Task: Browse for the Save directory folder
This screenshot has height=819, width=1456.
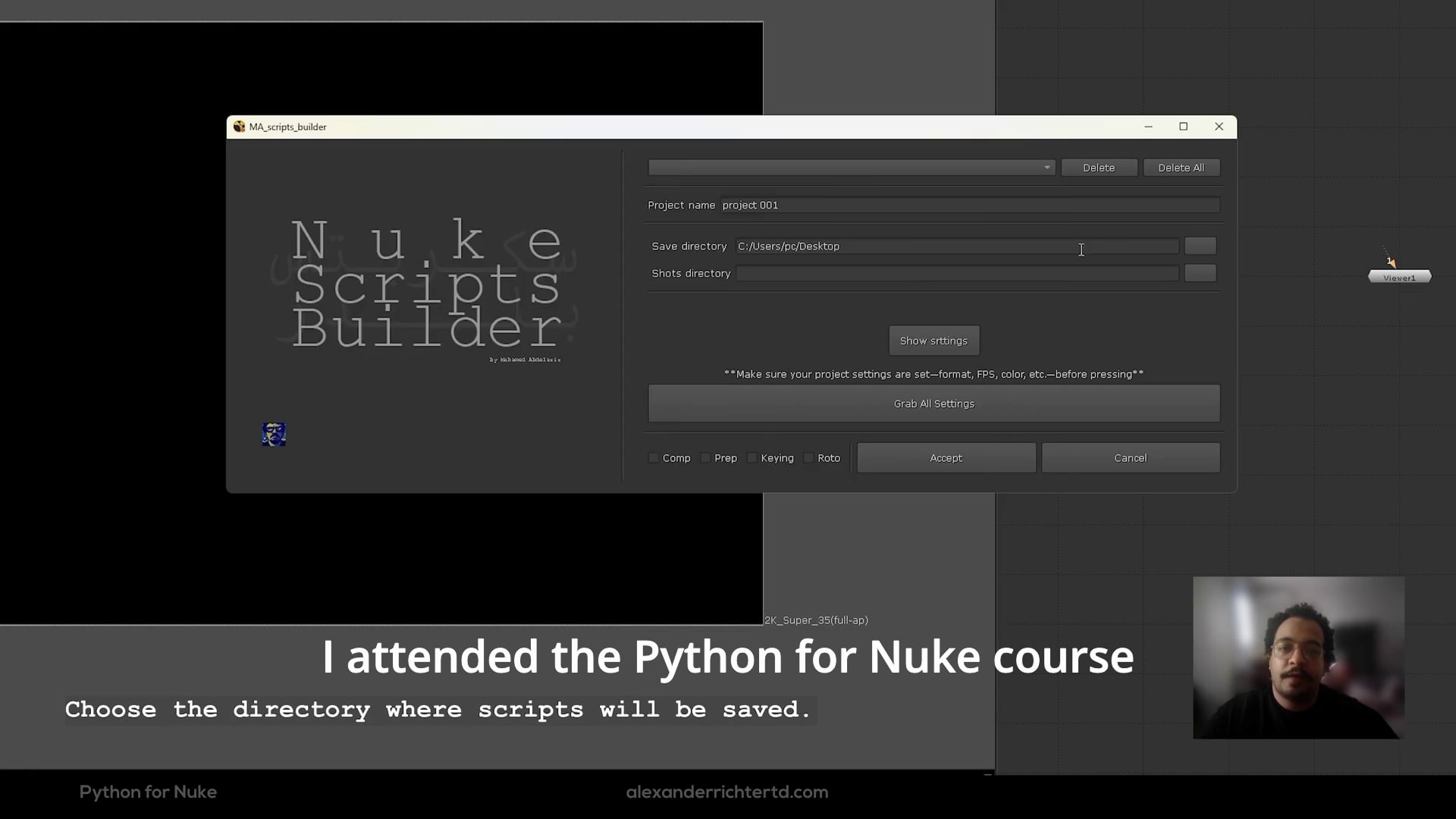Action: pyautogui.click(x=1200, y=246)
